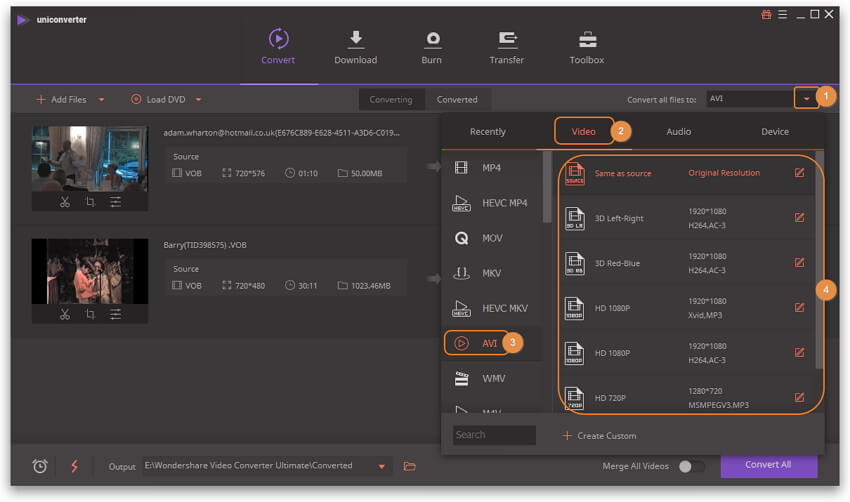Viewport: 850px width, 502px height.
Task: Open the Convert section
Action: [278, 47]
